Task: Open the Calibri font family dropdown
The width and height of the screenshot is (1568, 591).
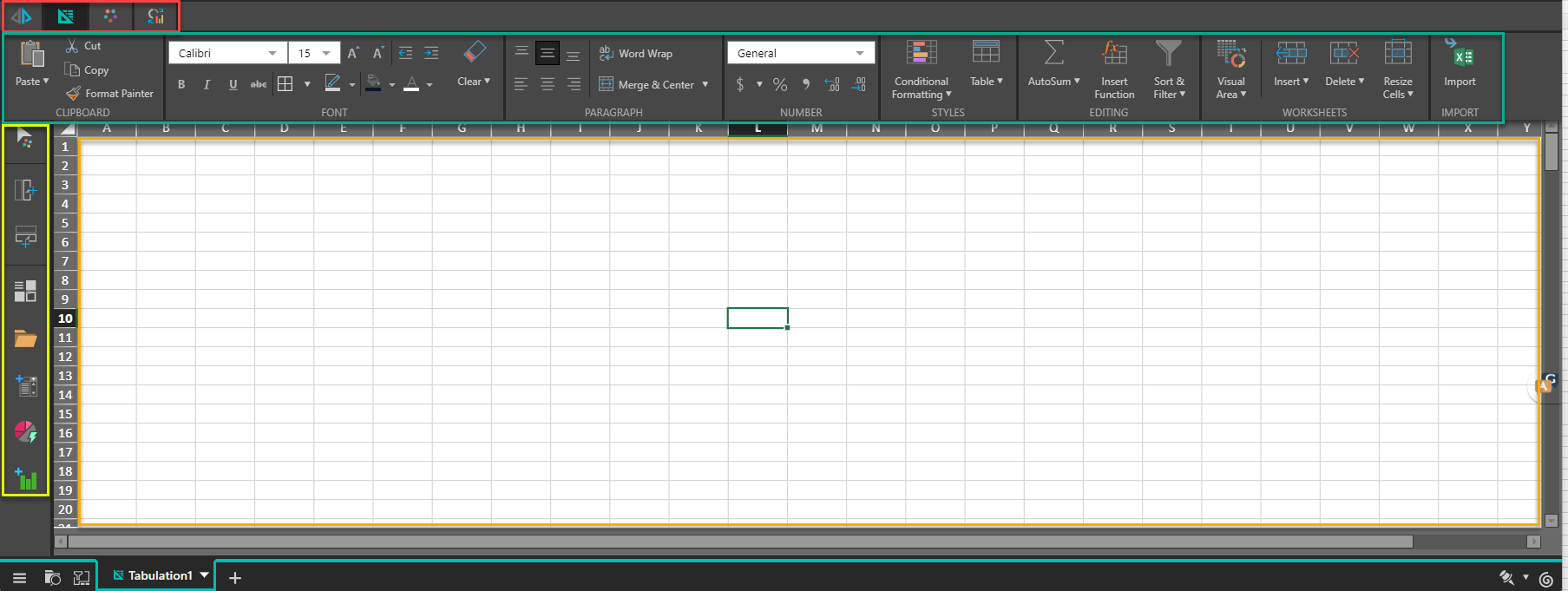Action: coord(272,54)
